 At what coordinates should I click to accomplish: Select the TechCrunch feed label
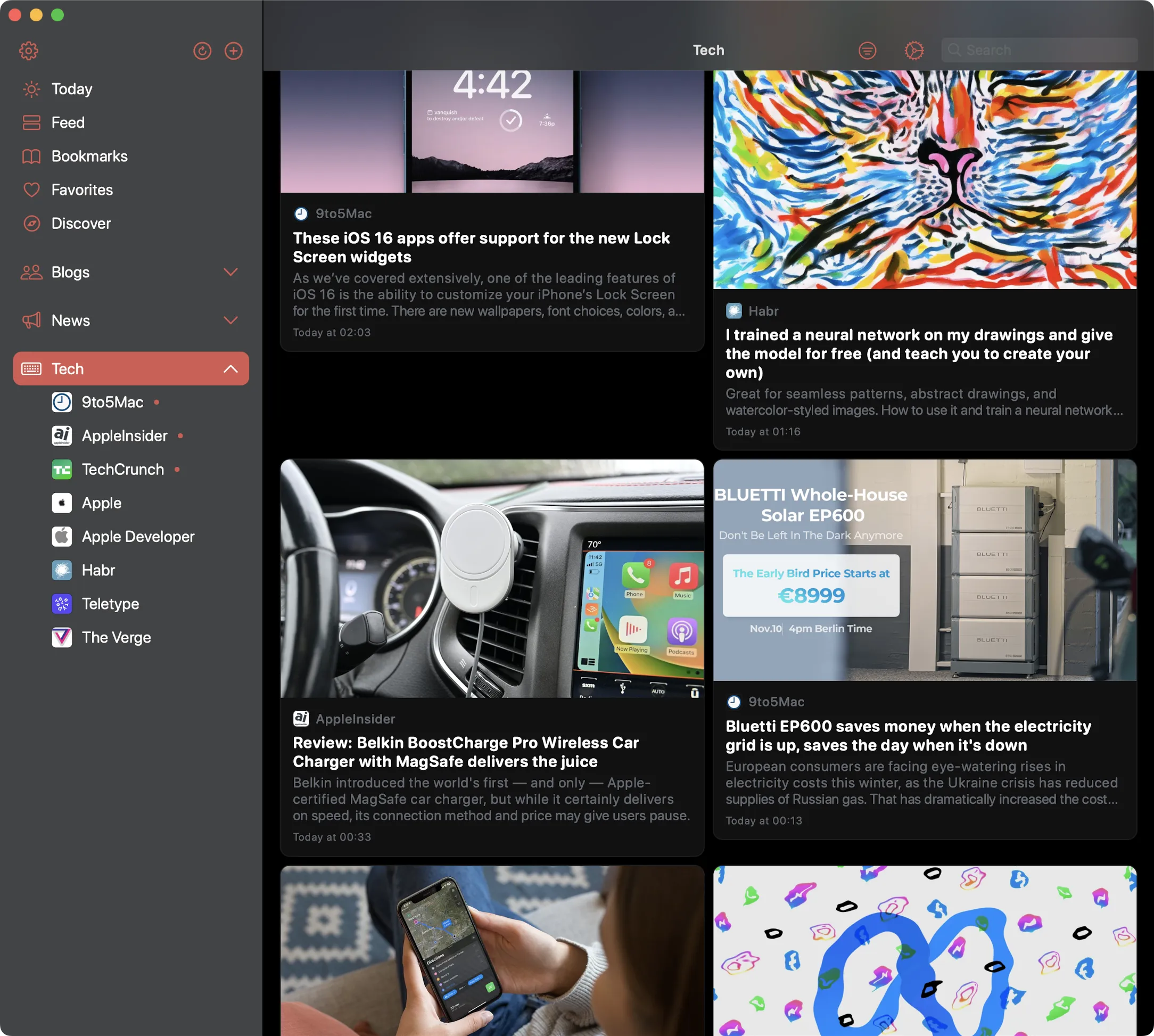click(123, 470)
